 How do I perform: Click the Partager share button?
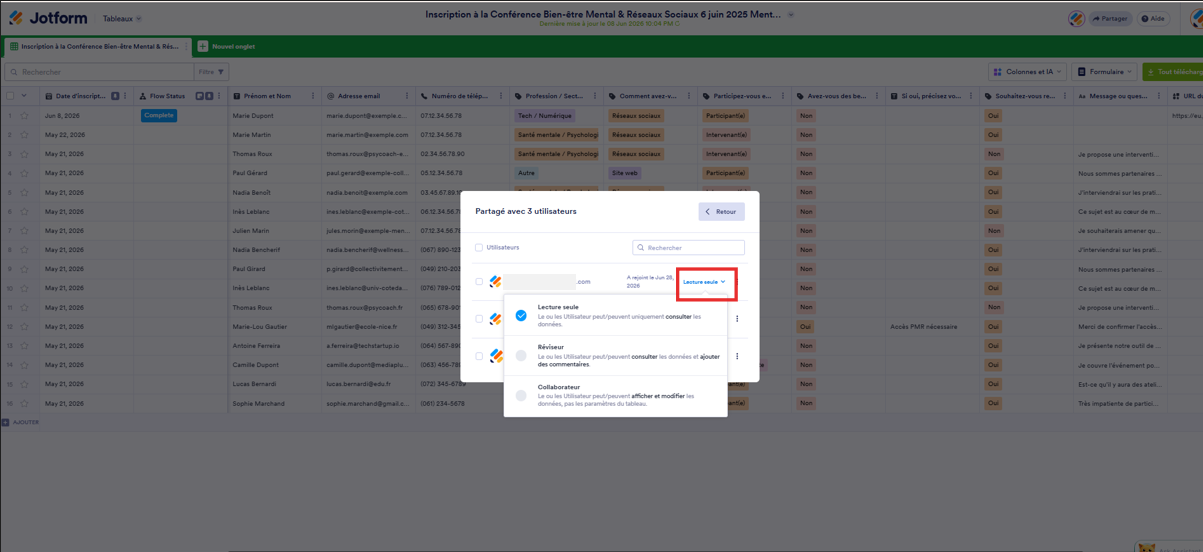click(x=1110, y=18)
